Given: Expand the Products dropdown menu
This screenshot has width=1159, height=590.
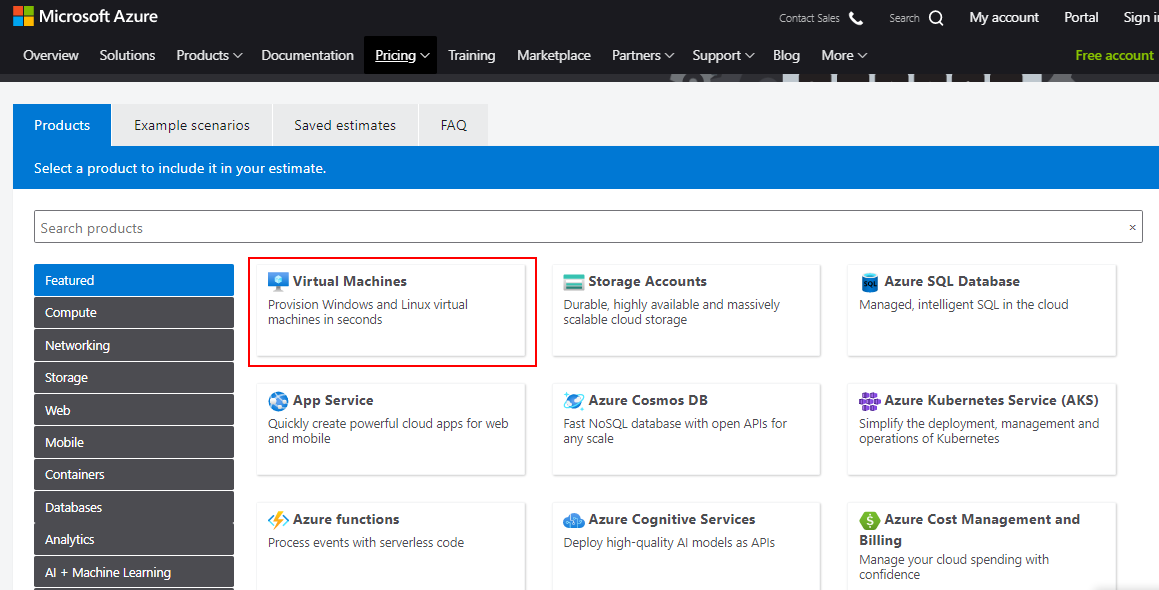Looking at the screenshot, I should click(209, 56).
